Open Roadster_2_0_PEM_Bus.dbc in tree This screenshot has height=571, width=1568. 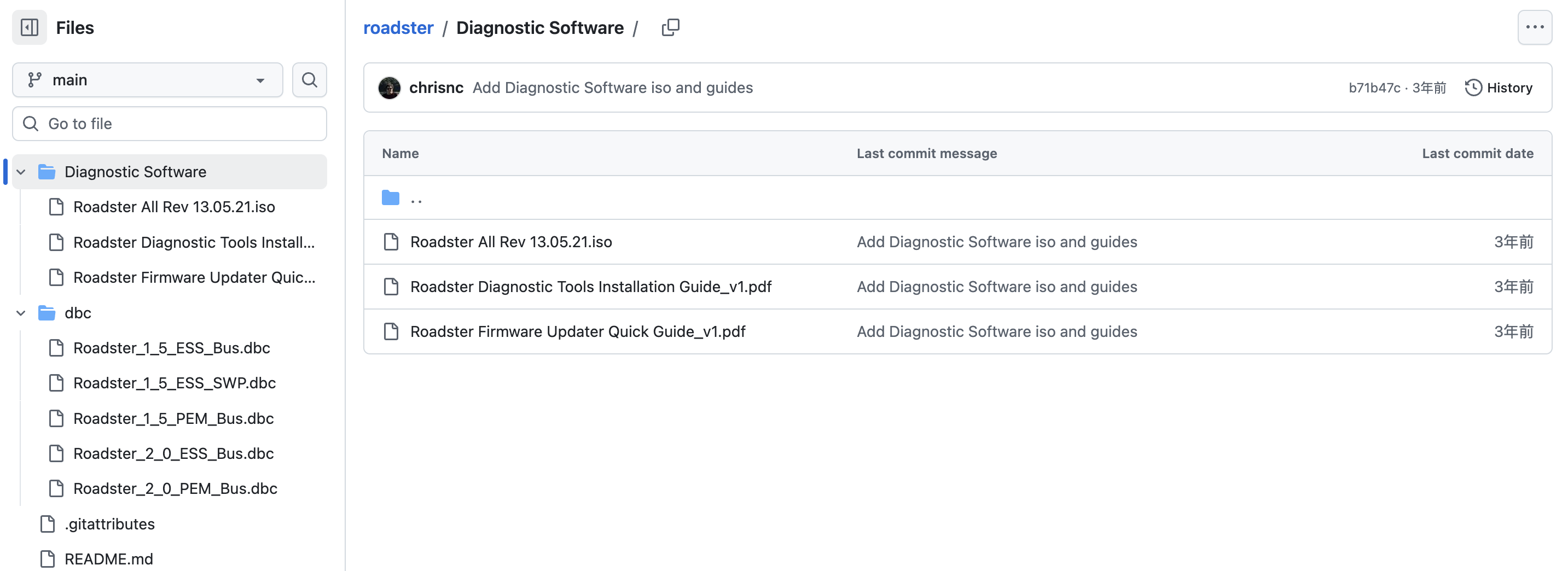tap(174, 489)
